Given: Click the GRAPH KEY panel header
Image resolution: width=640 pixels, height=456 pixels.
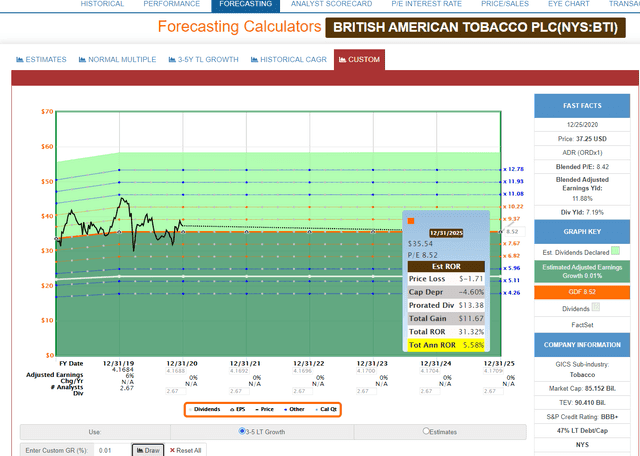Looking at the screenshot, I should (x=582, y=231).
